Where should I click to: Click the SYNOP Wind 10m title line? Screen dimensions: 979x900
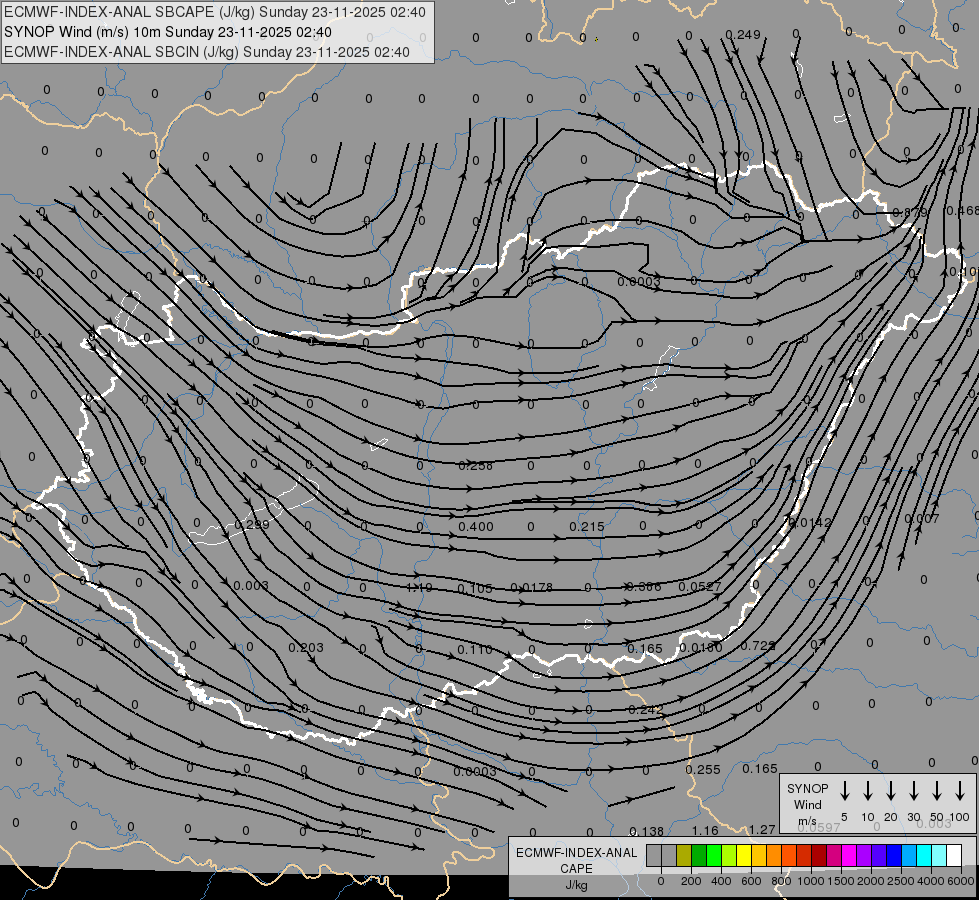(167, 32)
